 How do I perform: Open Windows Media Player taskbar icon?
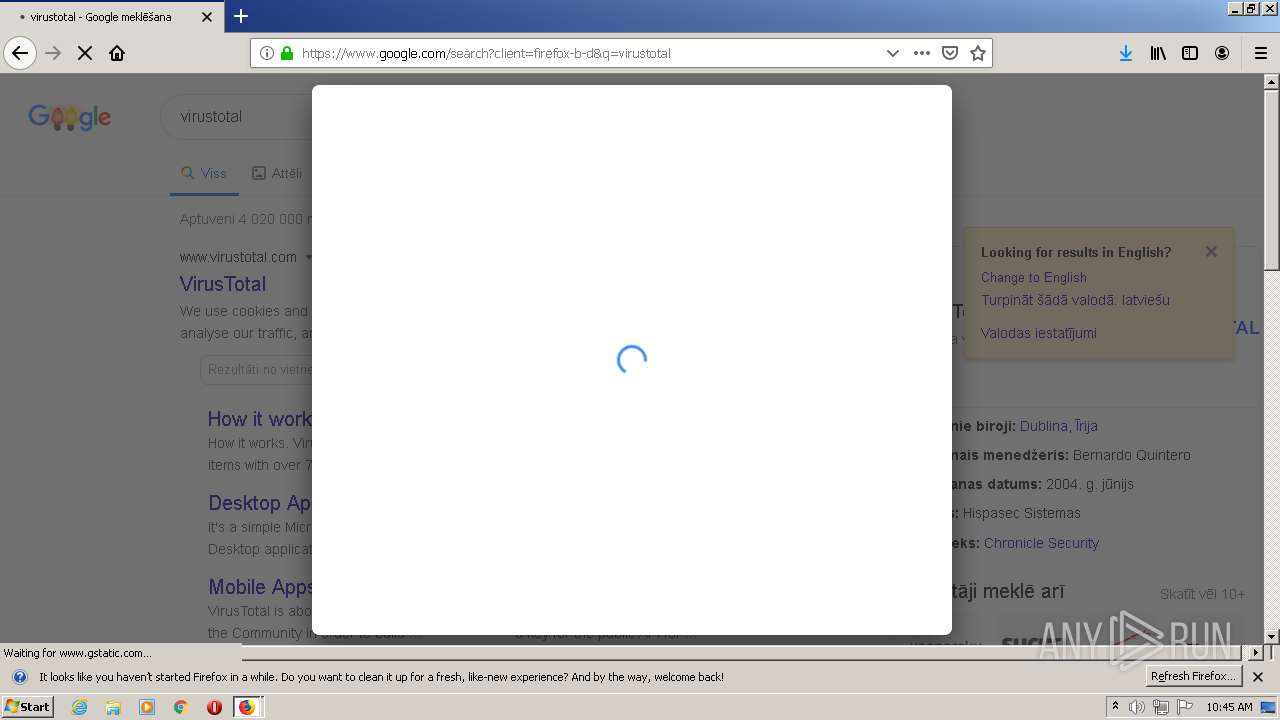pos(147,707)
